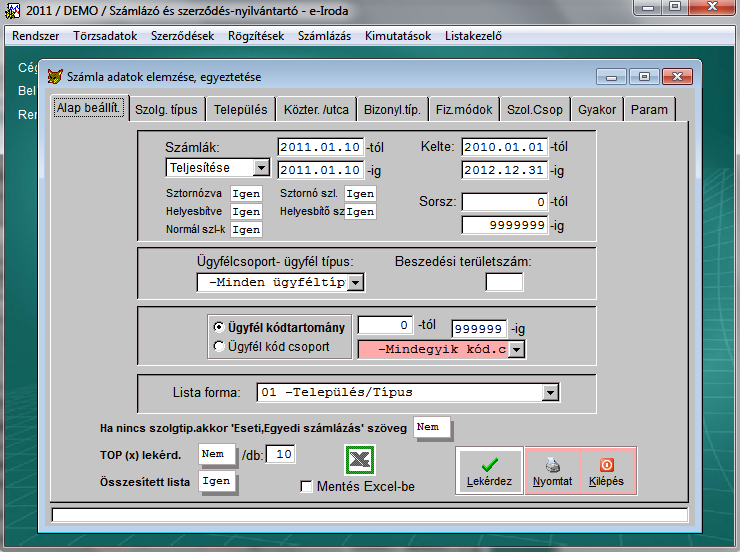Image resolution: width=740 pixels, height=552 pixels.
Task: Toggle the Összesített lista Igen value
Action: [217, 481]
